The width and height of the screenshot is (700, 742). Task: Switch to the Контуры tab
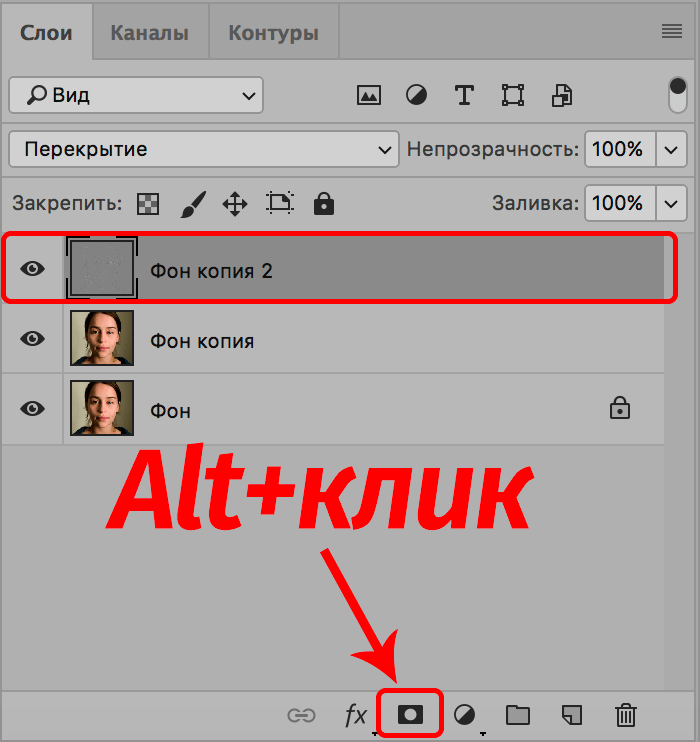click(x=273, y=33)
